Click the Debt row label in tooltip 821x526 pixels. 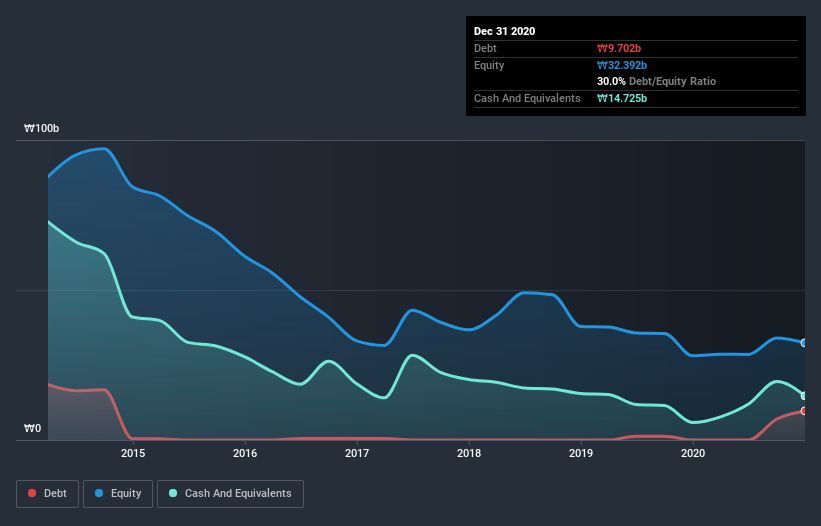tap(485, 48)
